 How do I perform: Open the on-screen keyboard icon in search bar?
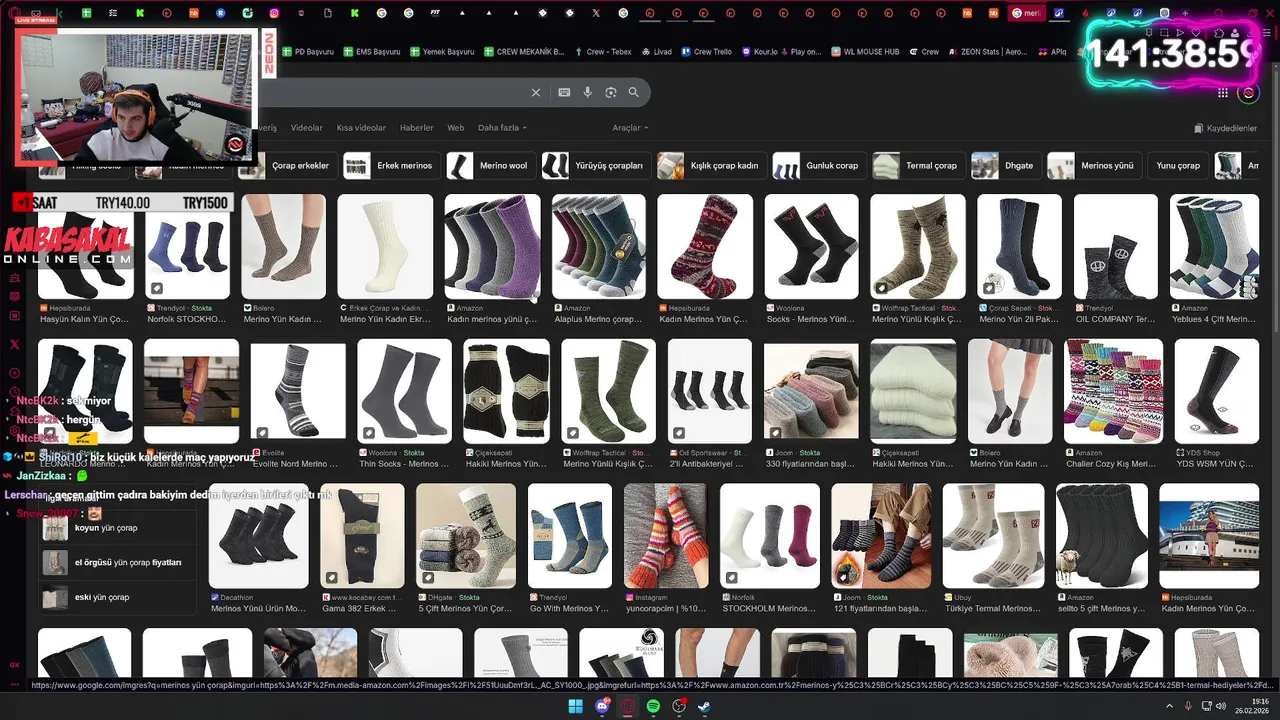564,92
